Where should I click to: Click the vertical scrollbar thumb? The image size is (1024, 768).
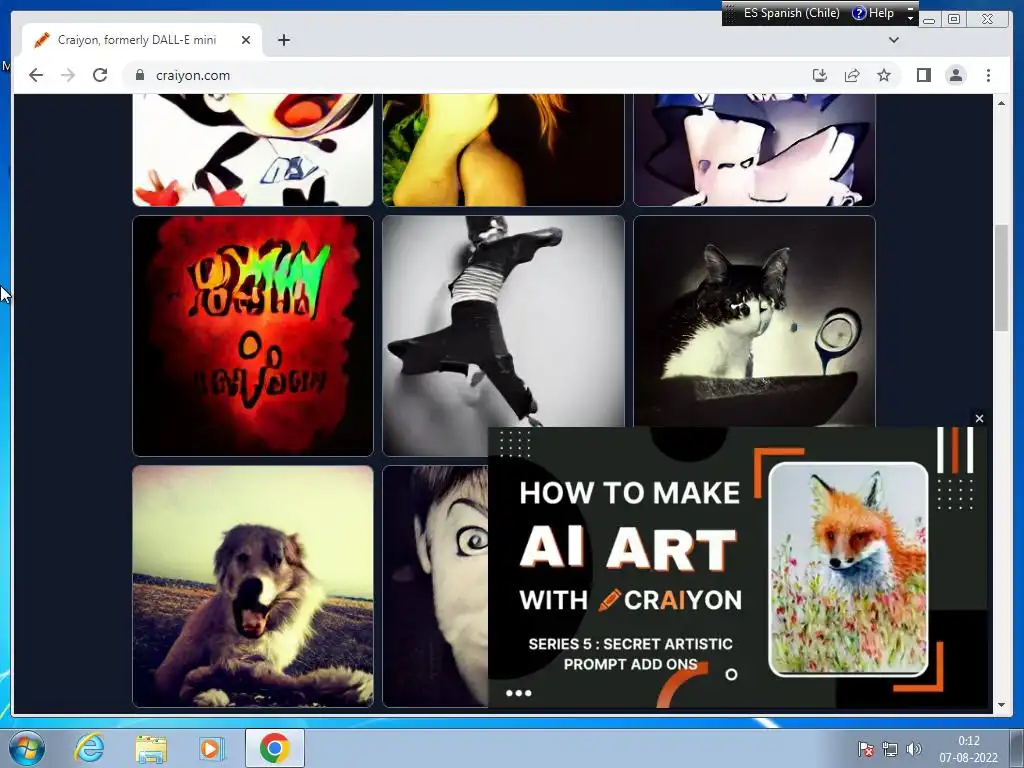click(x=1001, y=278)
